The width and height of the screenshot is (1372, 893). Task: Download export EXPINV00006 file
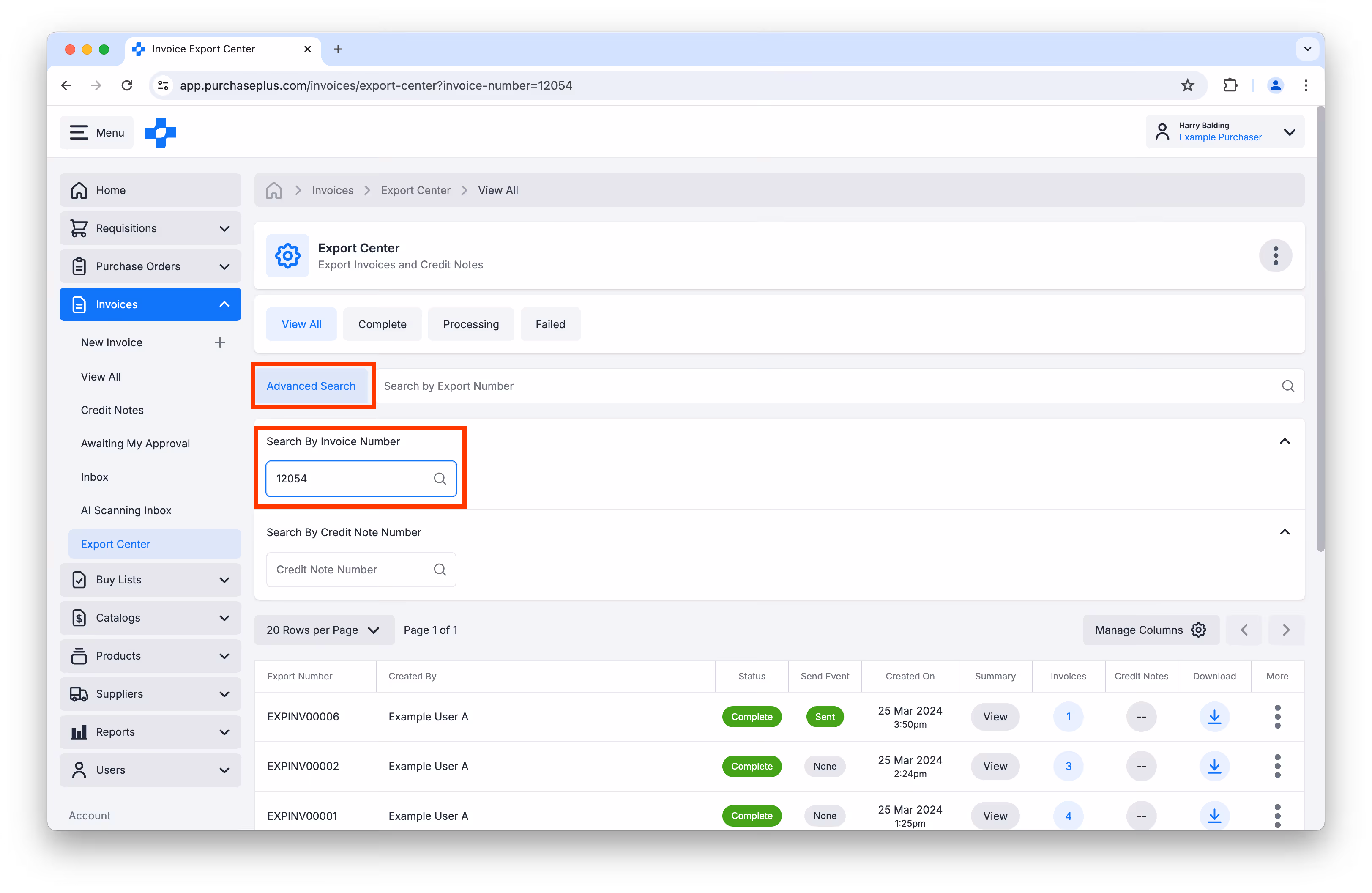pos(1214,717)
